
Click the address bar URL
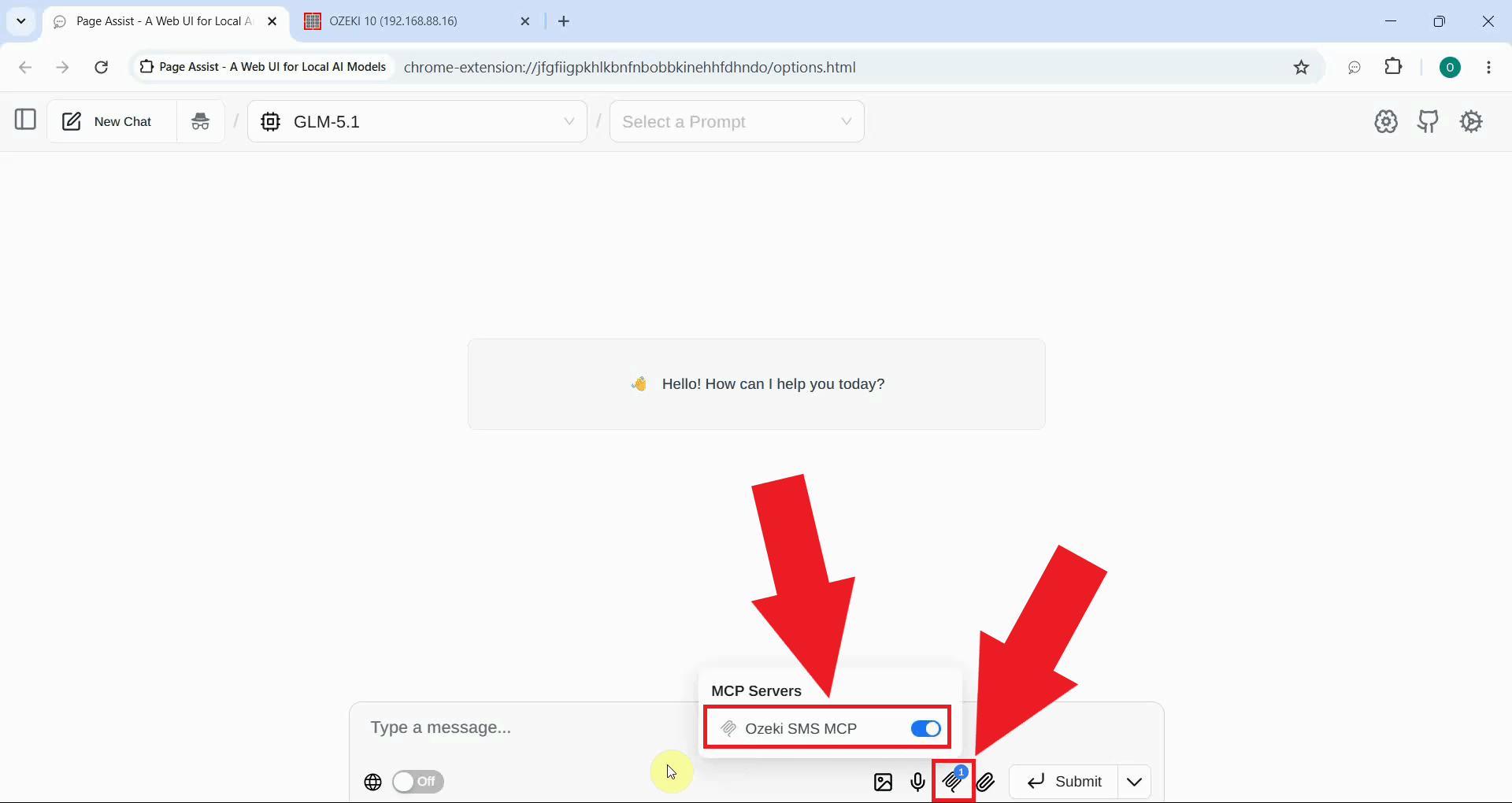629,67
